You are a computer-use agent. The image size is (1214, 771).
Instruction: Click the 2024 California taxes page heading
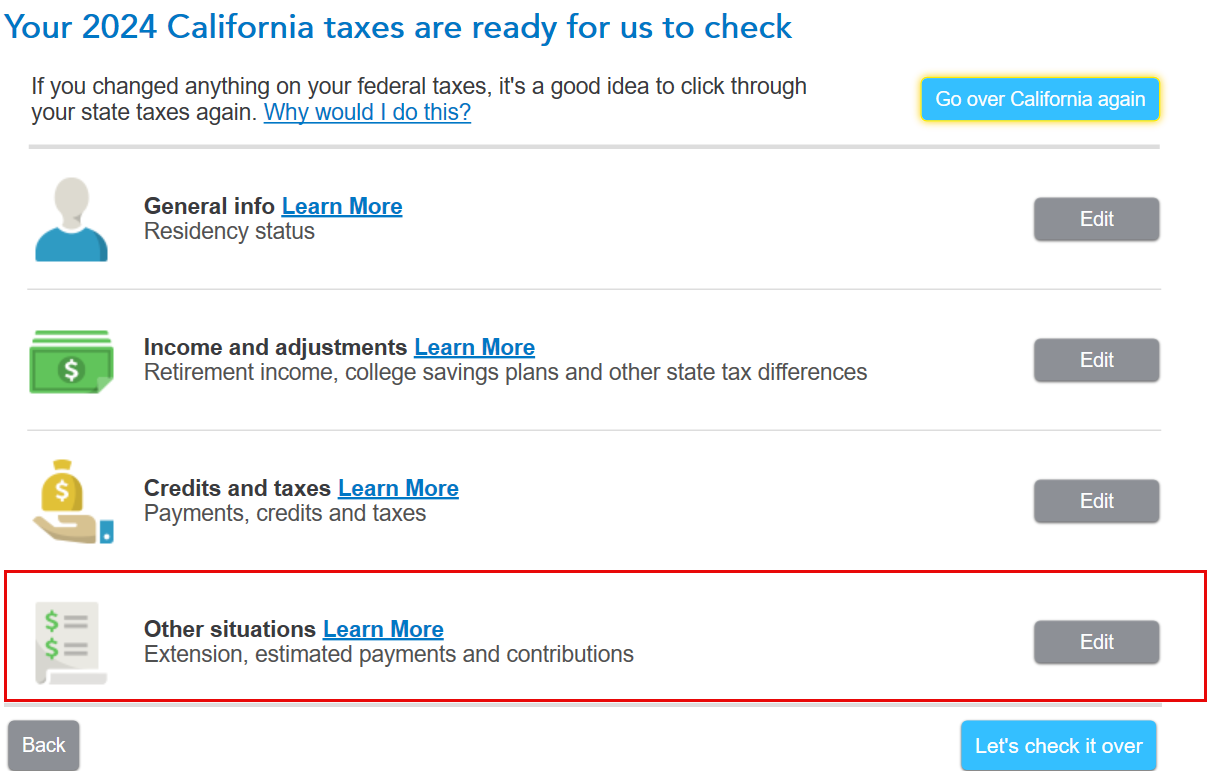(x=398, y=27)
